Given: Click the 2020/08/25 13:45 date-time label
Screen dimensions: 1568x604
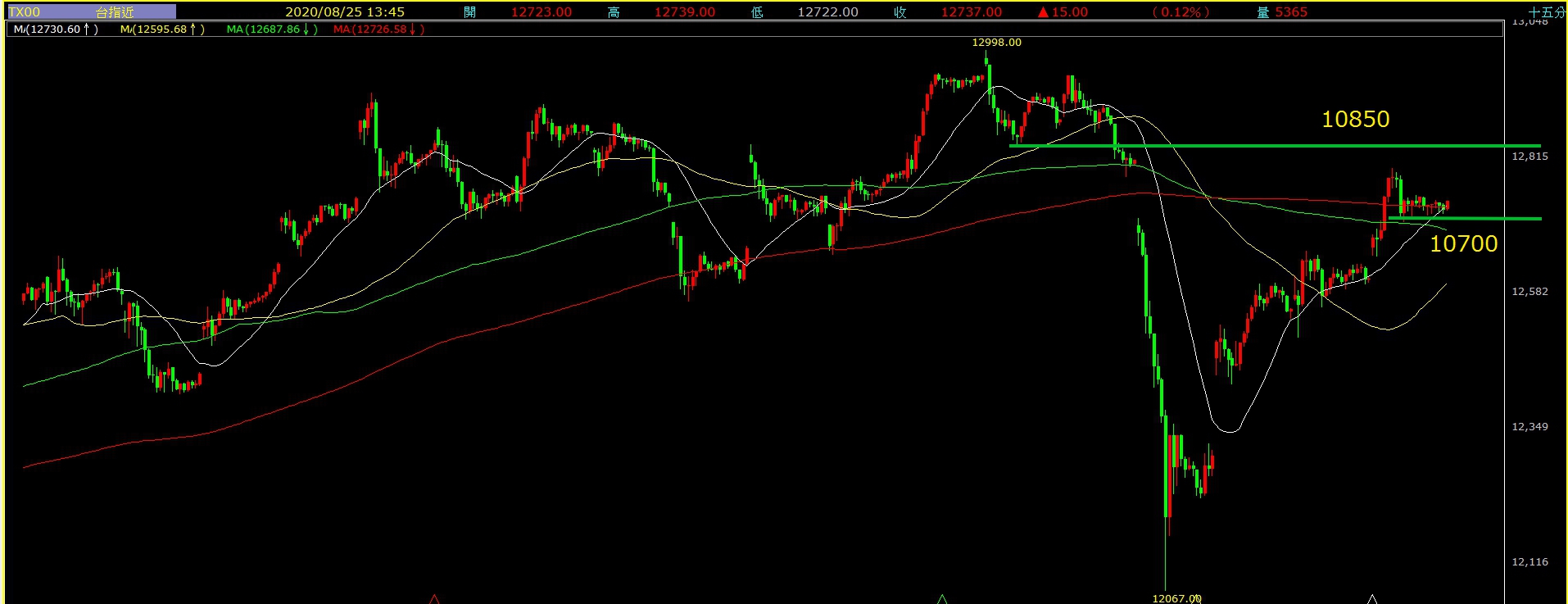Looking at the screenshot, I should click(x=344, y=12).
